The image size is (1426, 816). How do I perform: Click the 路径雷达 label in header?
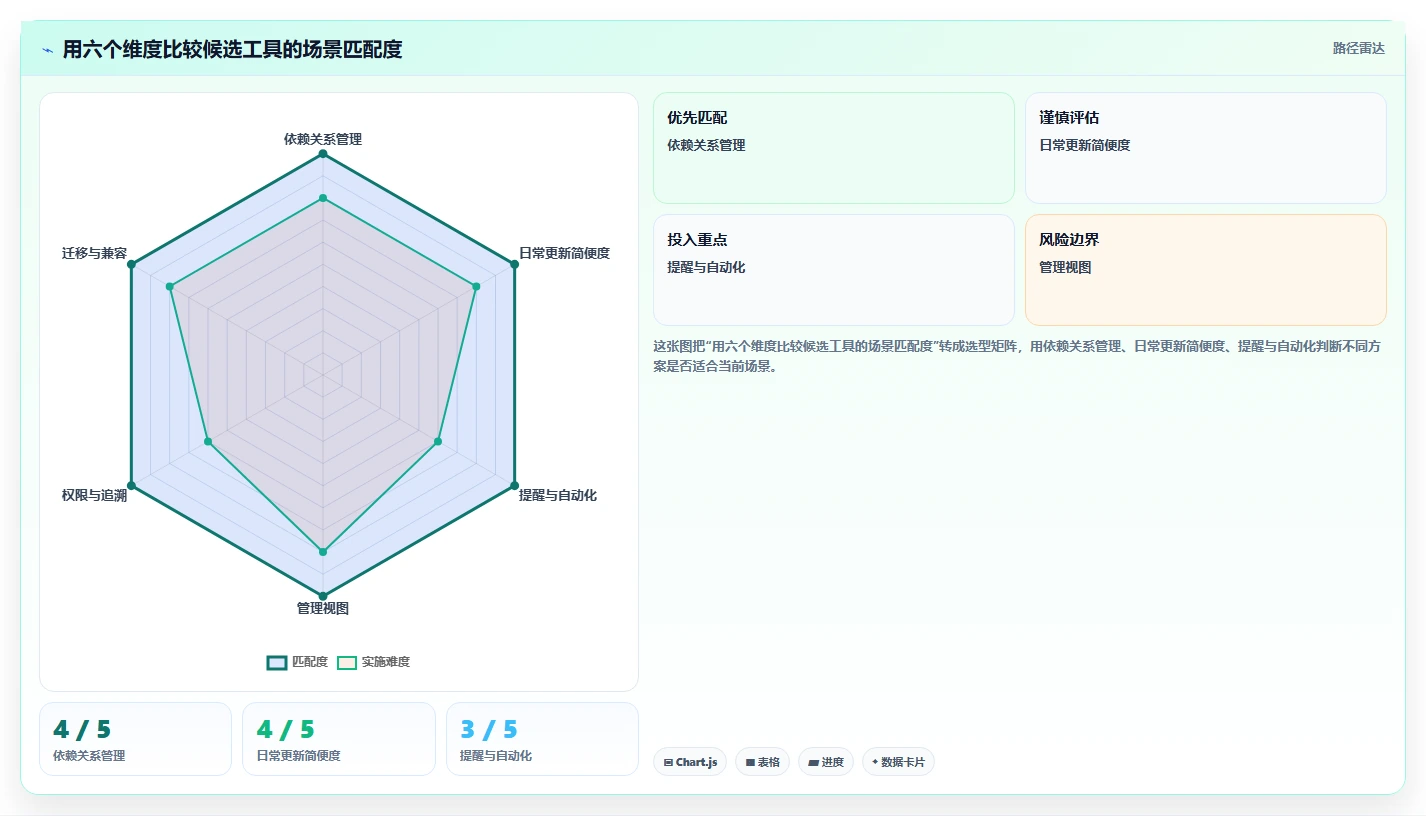1358,48
